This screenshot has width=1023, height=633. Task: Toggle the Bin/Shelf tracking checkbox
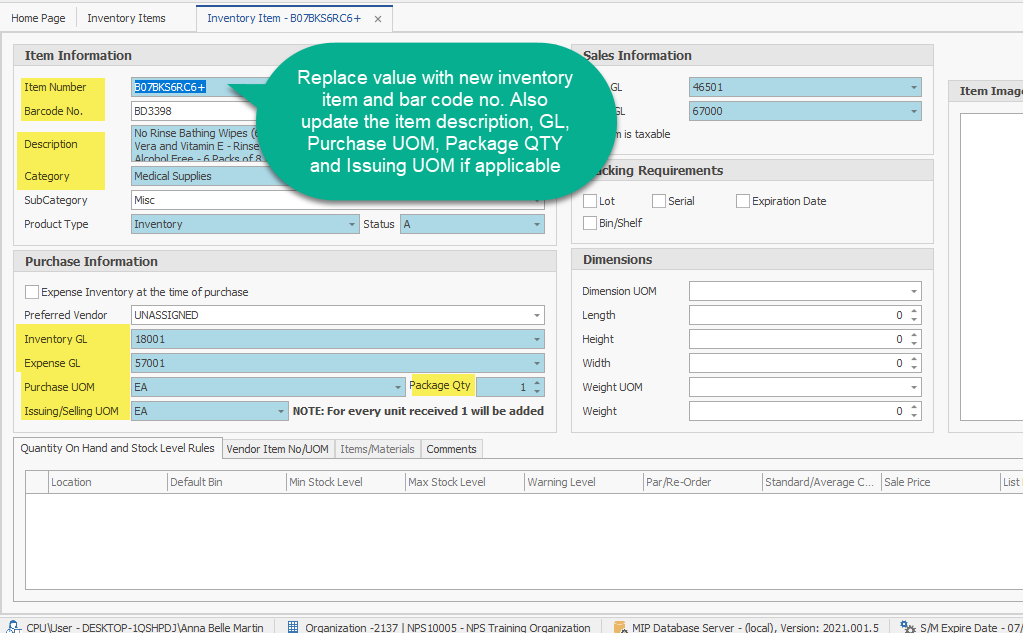pyautogui.click(x=590, y=223)
